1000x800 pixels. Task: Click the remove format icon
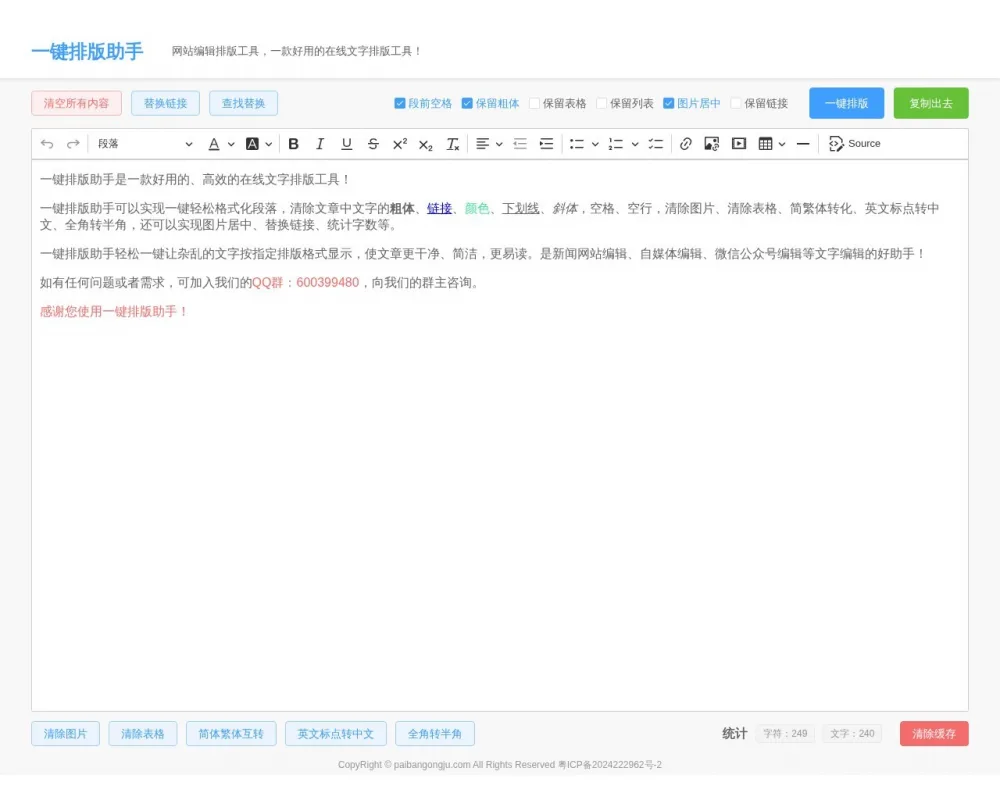[x=453, y=144]
